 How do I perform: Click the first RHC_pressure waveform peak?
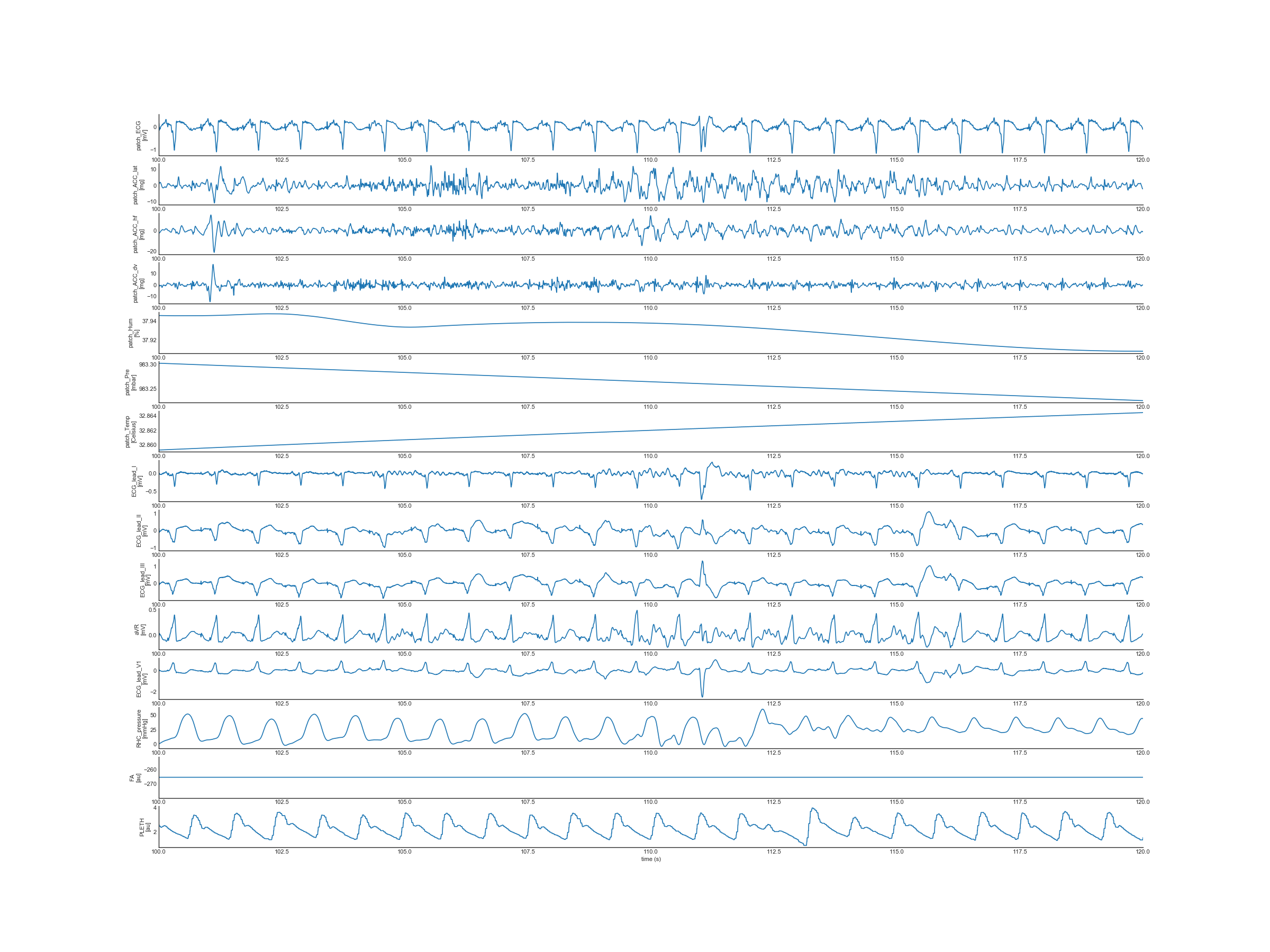click(x=187, y=715)
